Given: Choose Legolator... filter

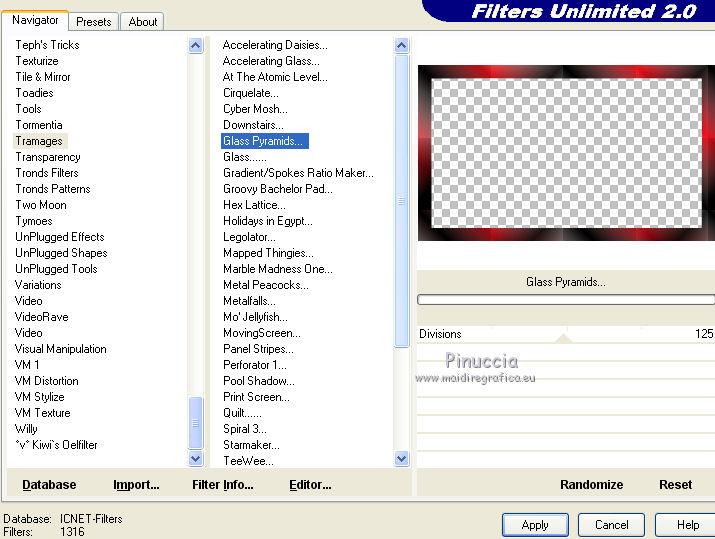Looking at the screenshot, I should click(249, 237).
